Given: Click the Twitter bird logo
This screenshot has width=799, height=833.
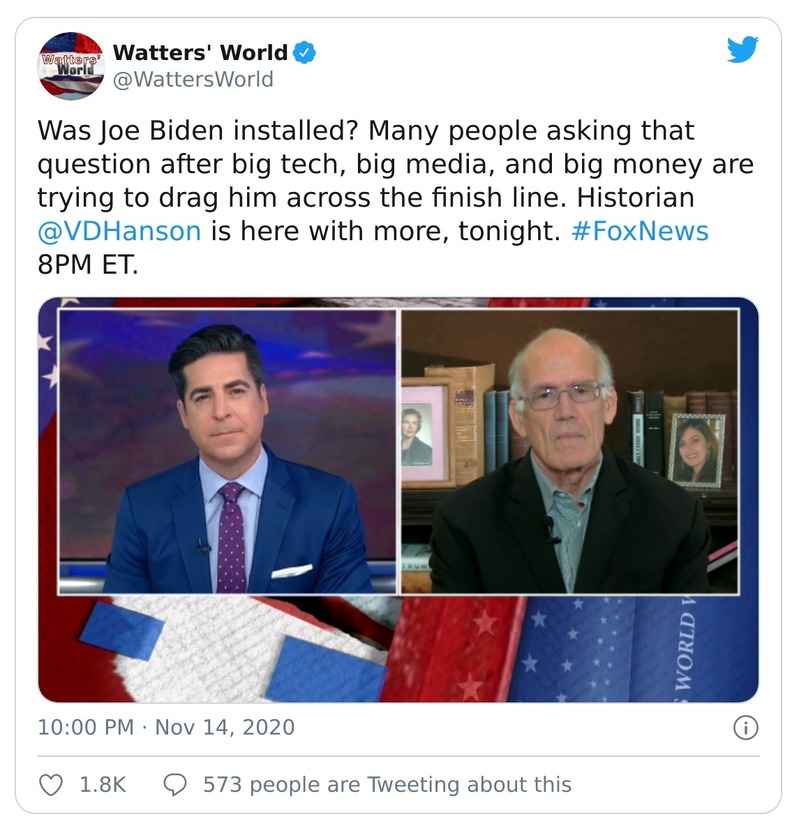Looking at the screenshot, I should pos(742,49).
